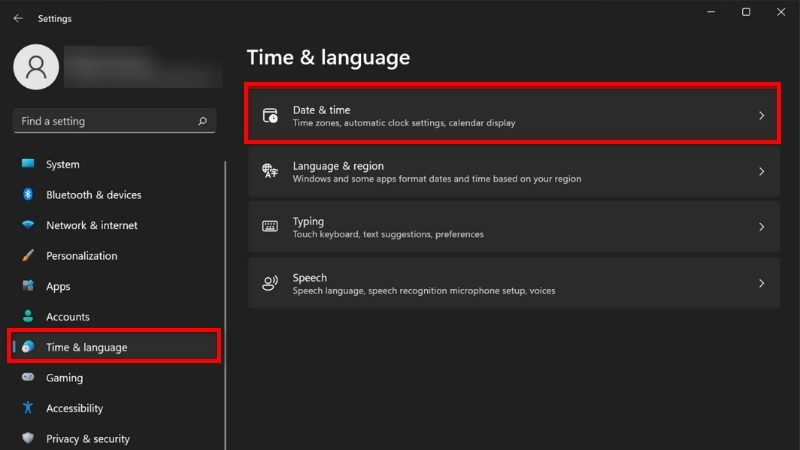The width and height of the screenshot is (800, 450).
Task: Expand Speech row chevron
Action: pos(761,283)
